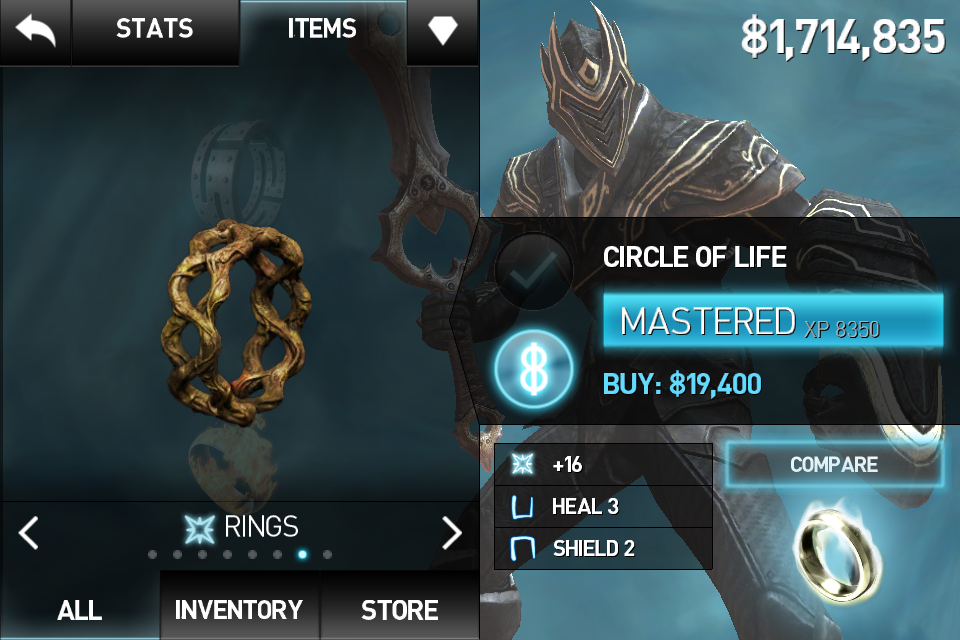Select the rings category star icon
Screen dimensions: 960x640
[200, 528]
